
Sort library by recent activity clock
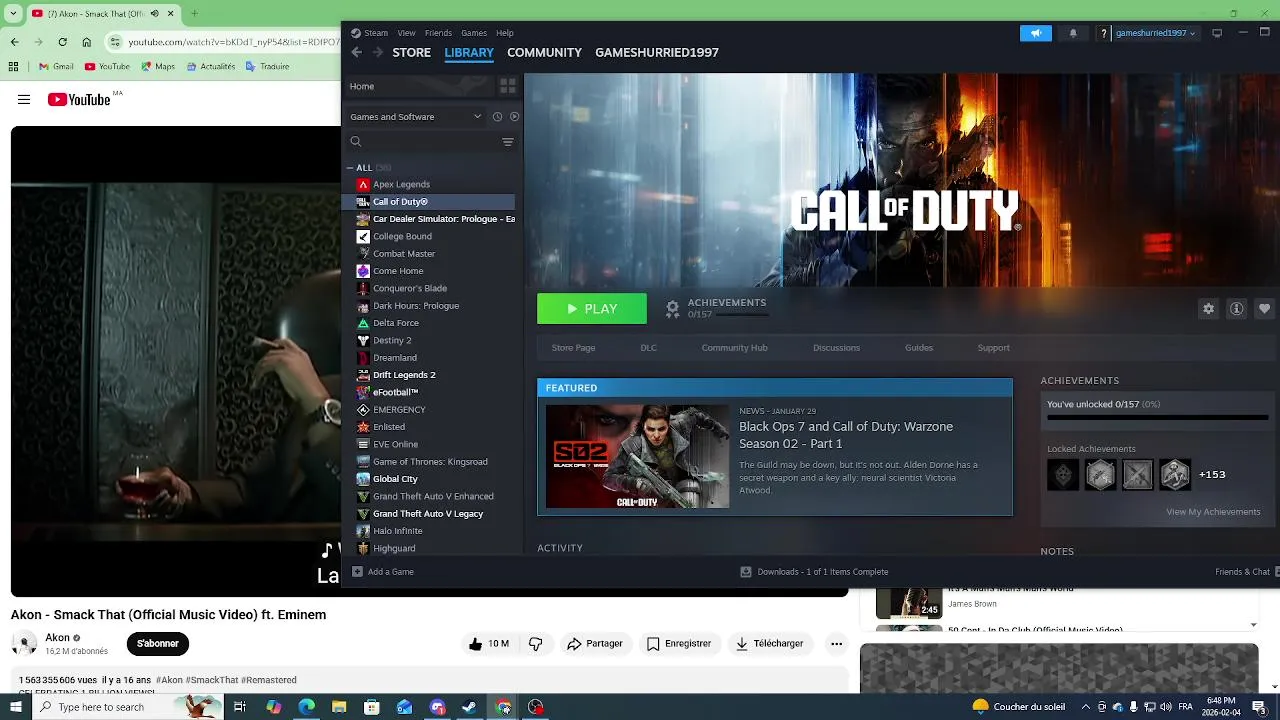pos(497,117)
